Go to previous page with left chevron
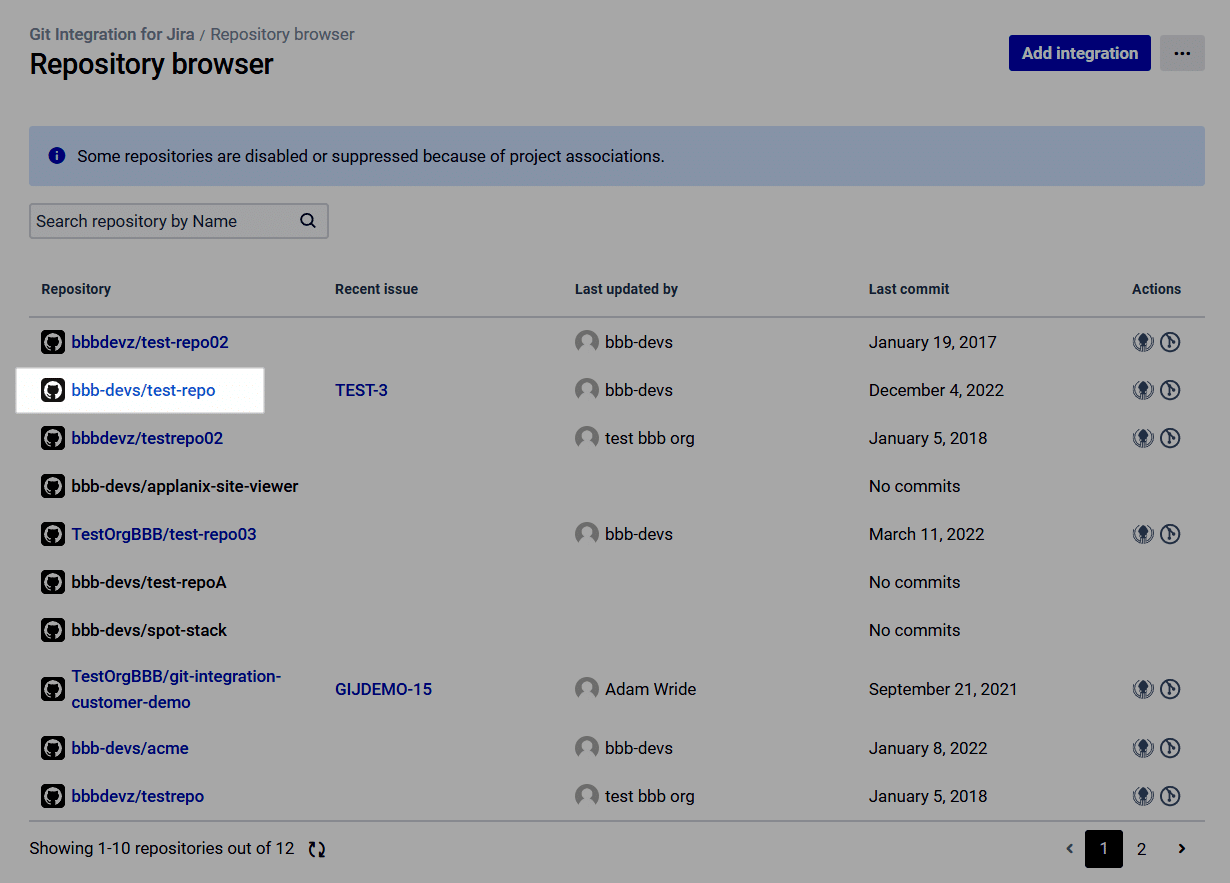 tap(1069, 849)
